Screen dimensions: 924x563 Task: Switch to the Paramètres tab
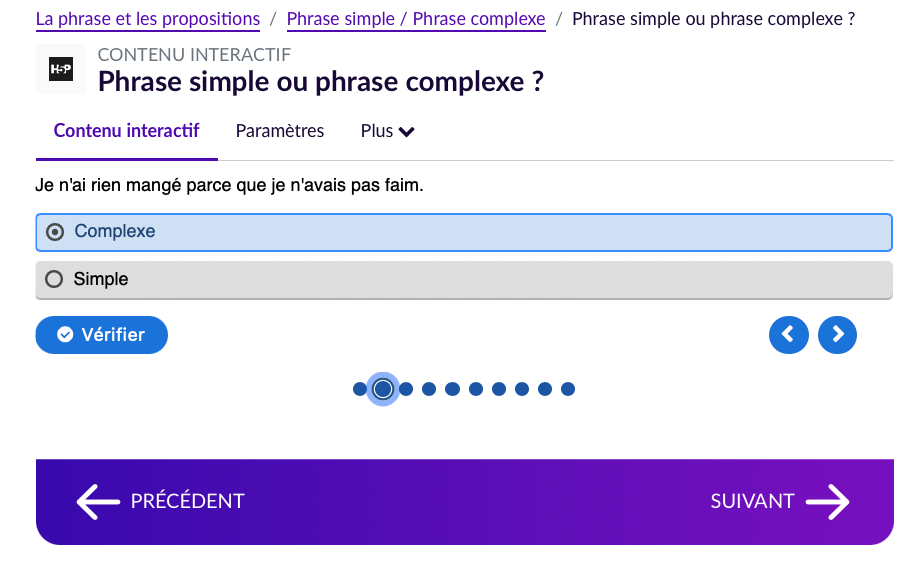point(280,131)
